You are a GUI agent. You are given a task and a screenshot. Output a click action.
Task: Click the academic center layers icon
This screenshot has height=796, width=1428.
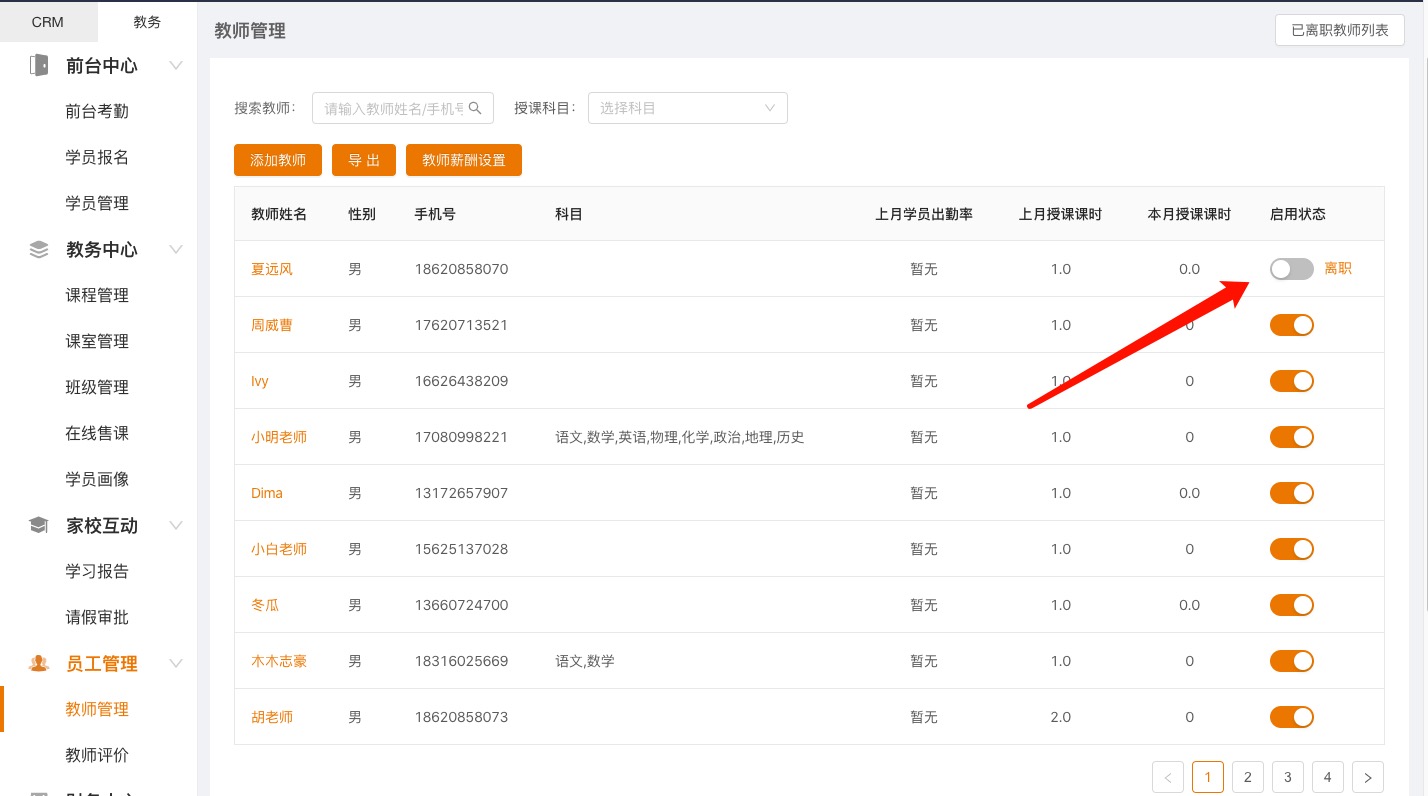click(x=39, y=250)
